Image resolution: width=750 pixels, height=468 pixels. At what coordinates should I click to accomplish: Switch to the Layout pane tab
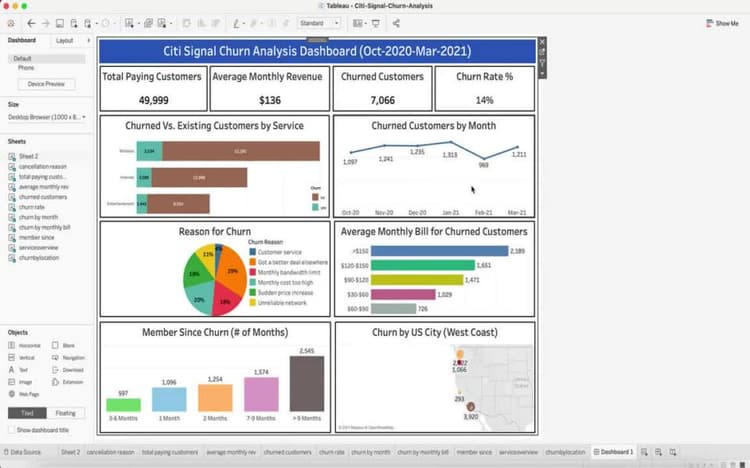(x=65, y=40)
